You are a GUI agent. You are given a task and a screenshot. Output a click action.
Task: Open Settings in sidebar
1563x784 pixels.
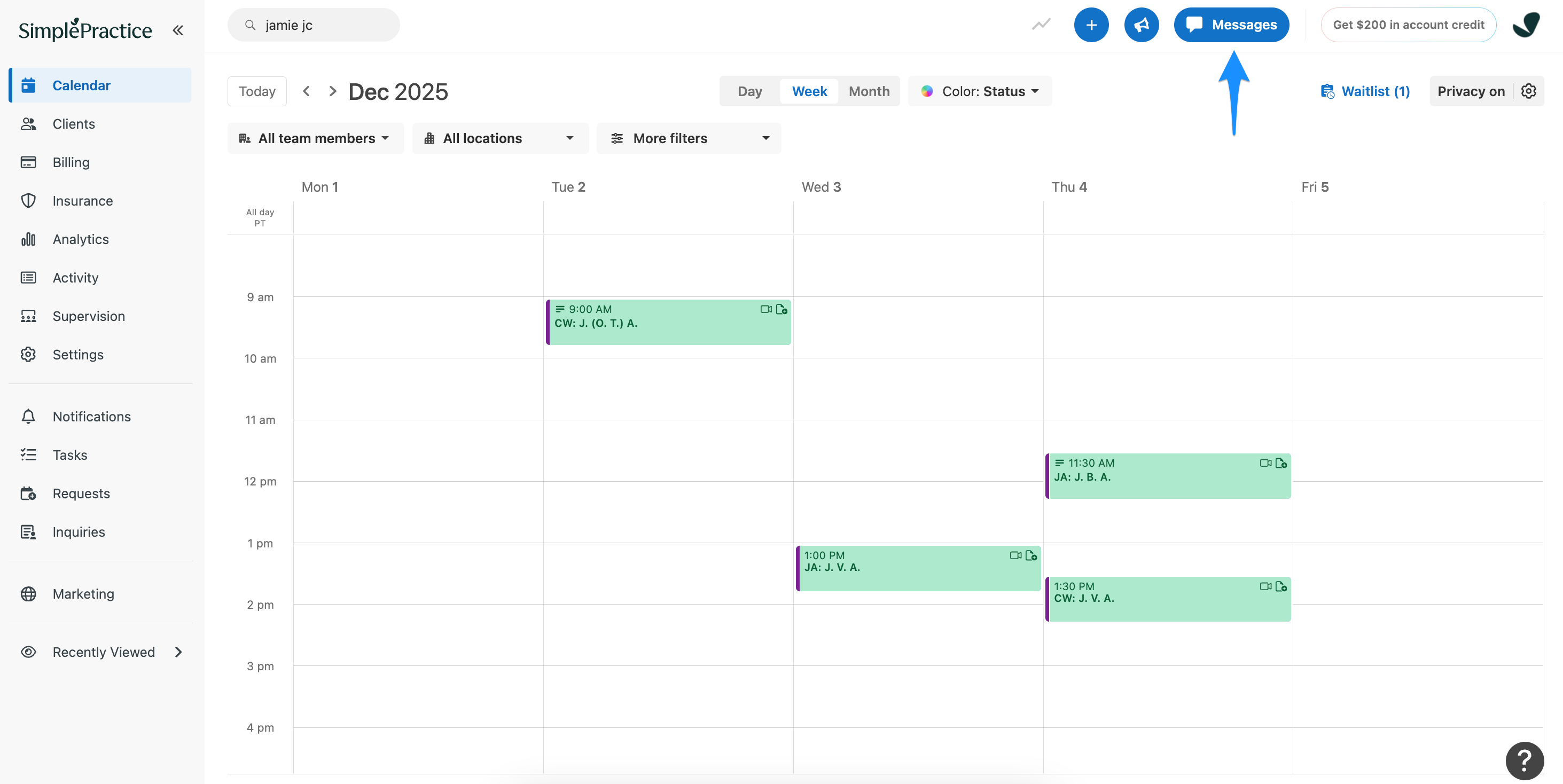[x=100, y=355]
